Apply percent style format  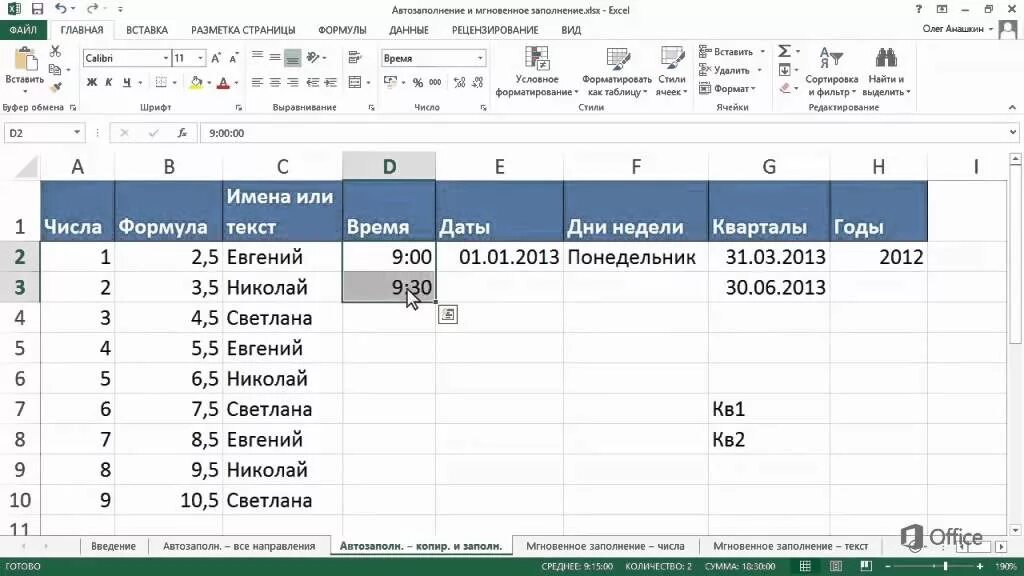(418, 82)
